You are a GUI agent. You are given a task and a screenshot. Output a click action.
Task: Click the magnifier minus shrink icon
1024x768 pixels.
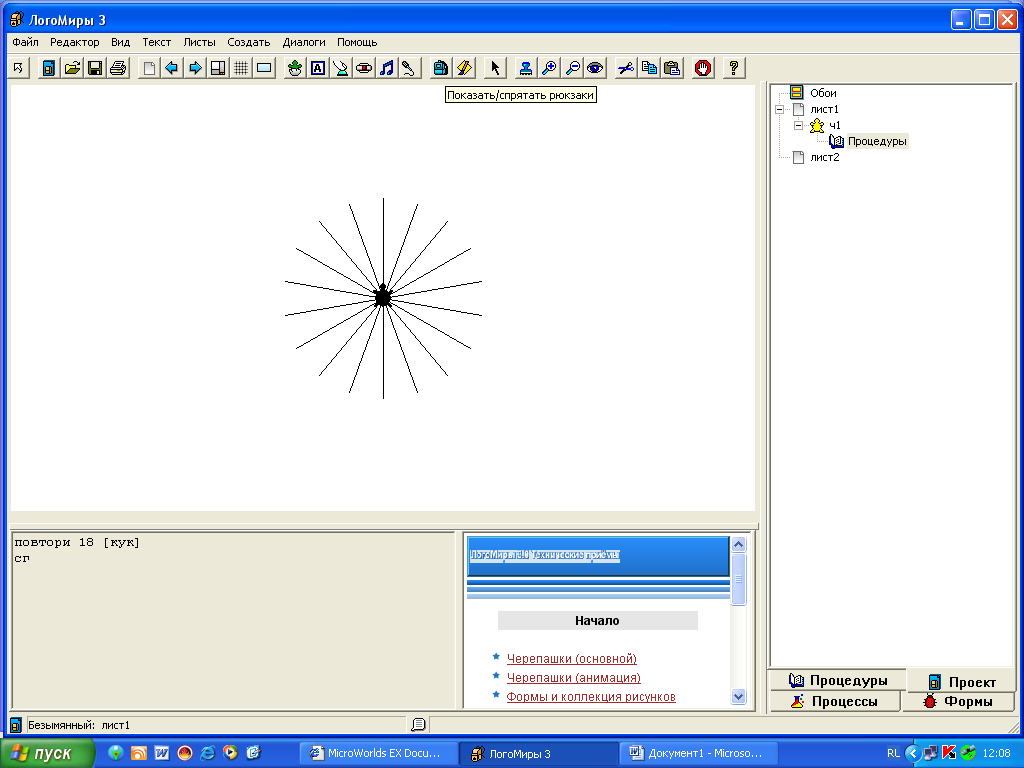(572, 68)
